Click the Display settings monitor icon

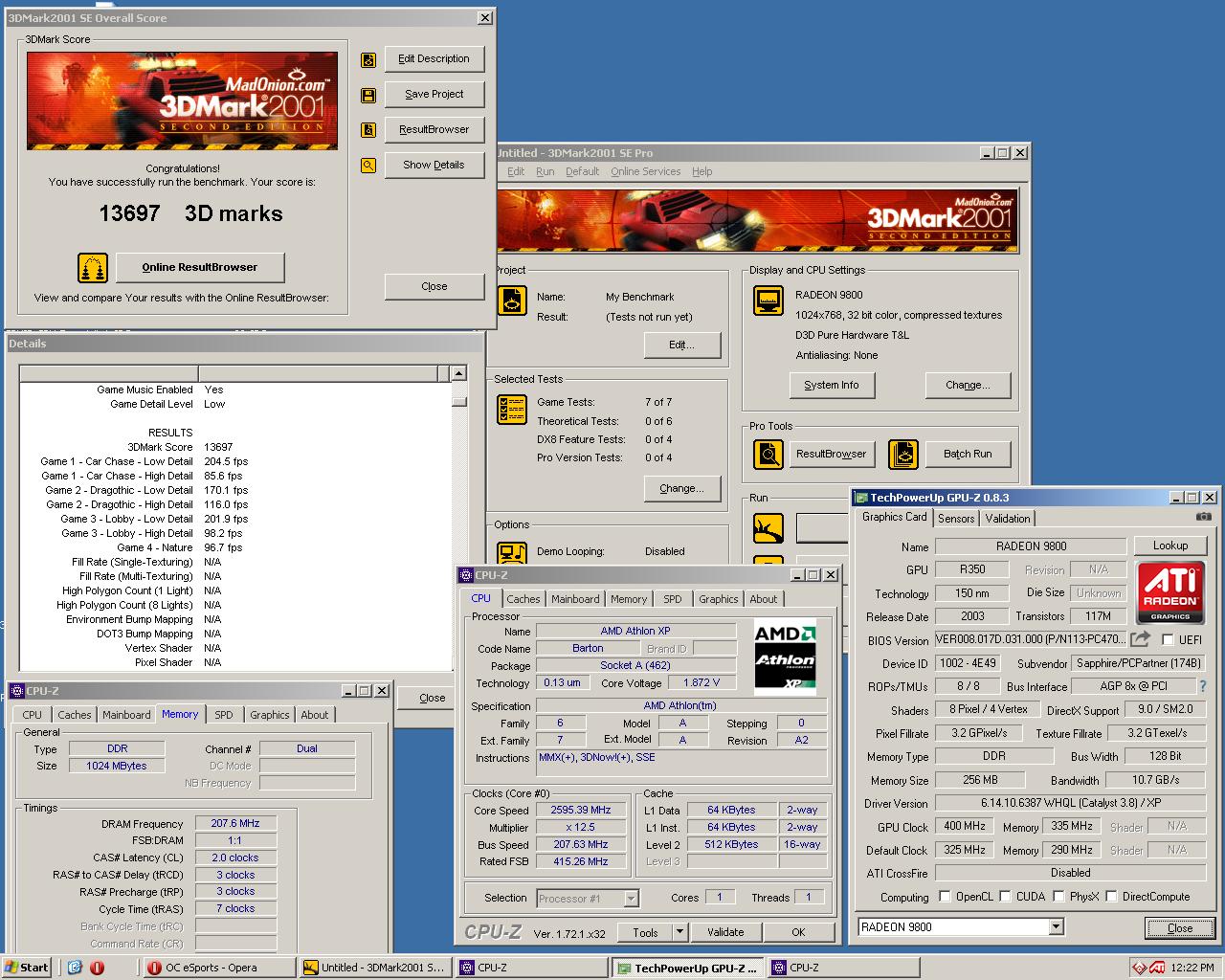point(768,301)
